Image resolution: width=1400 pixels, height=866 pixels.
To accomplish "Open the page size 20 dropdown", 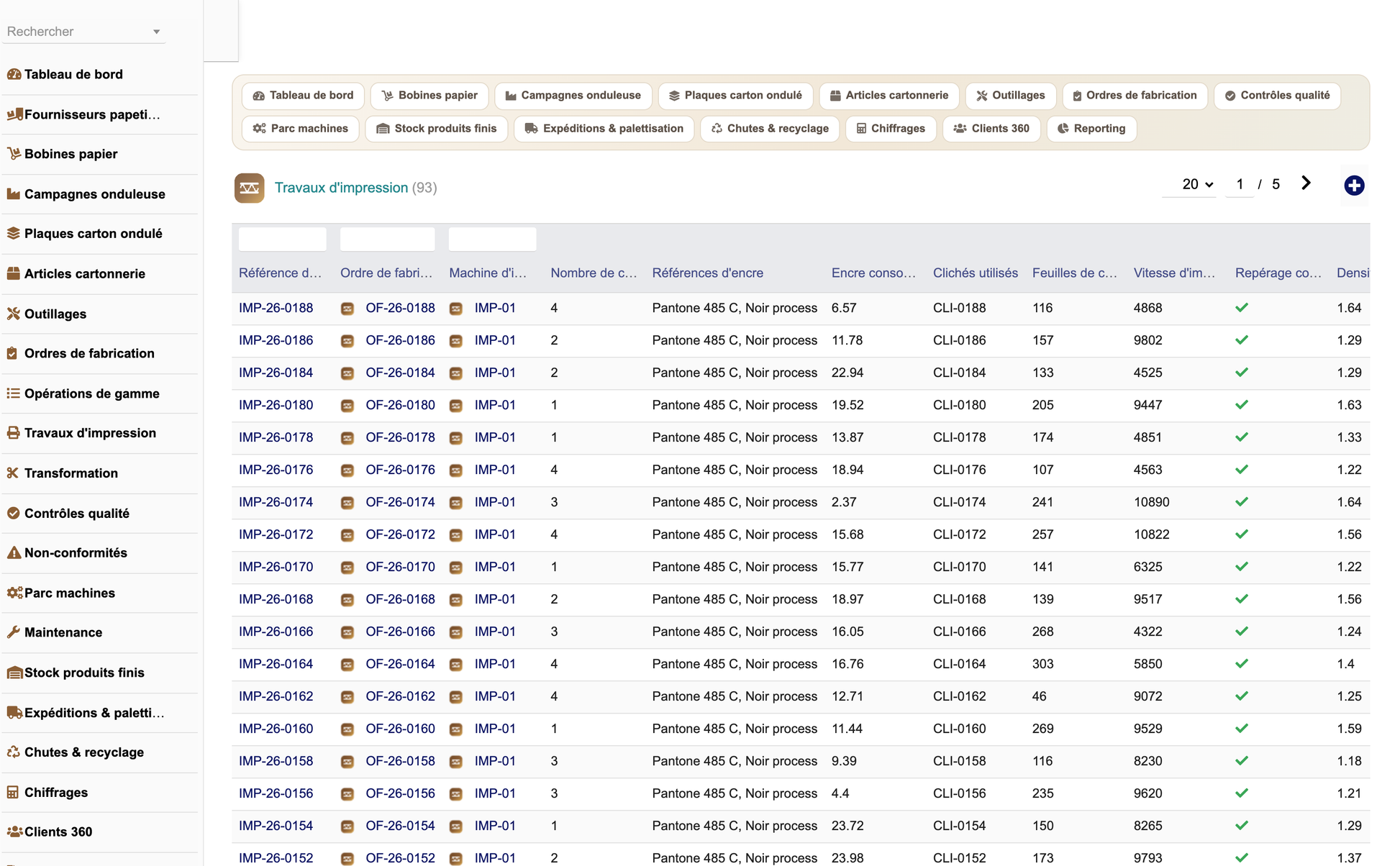I will [x=1197, y=184].
